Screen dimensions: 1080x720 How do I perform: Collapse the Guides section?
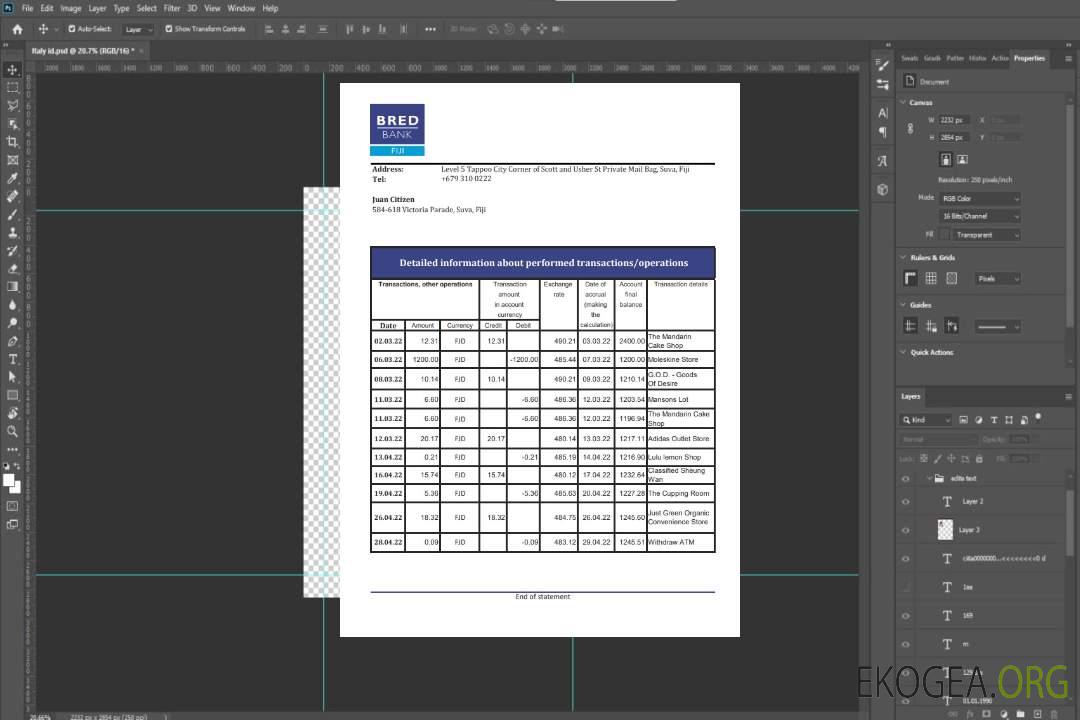coord(903,305)
